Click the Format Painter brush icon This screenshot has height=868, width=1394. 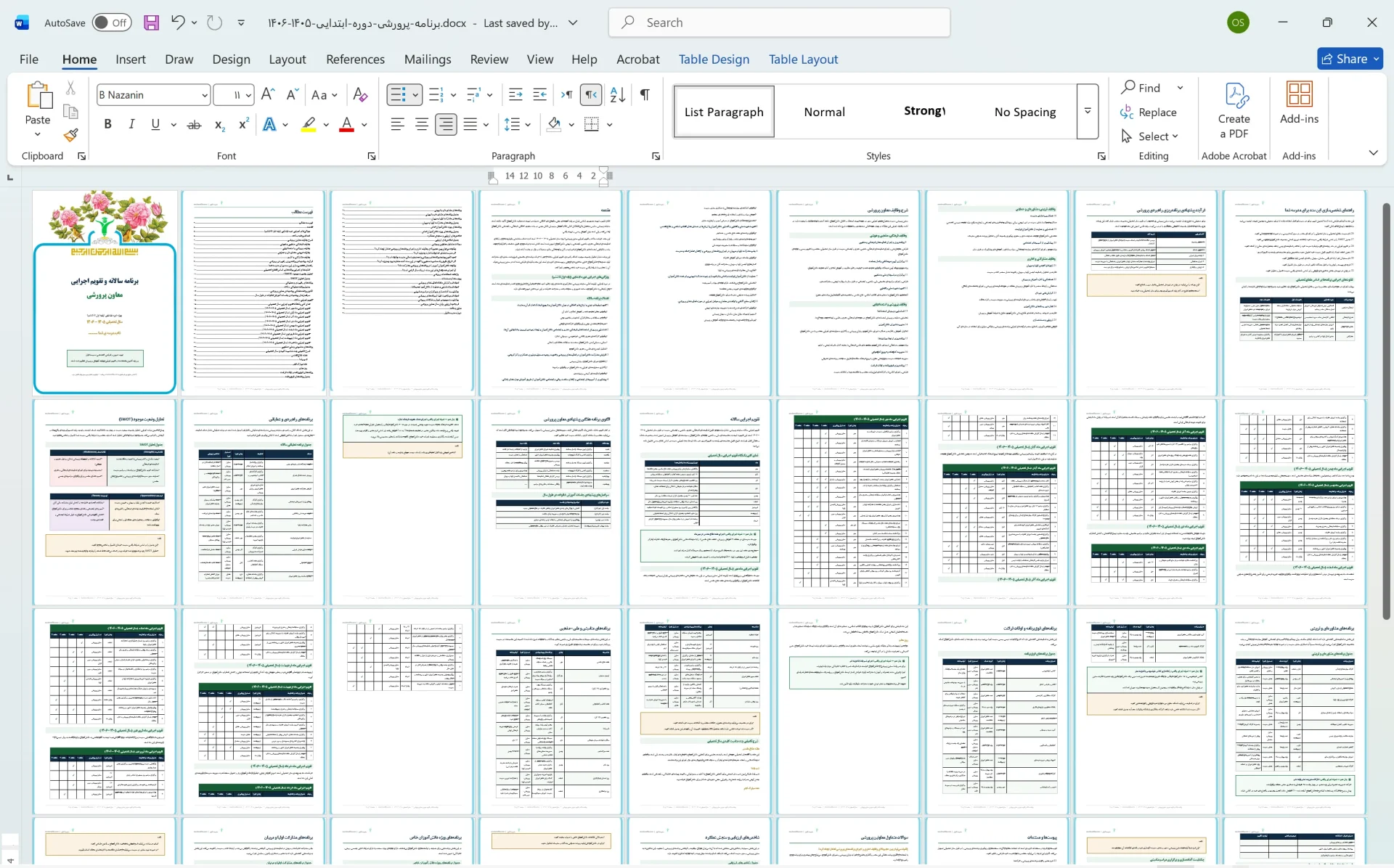(70, 135)
